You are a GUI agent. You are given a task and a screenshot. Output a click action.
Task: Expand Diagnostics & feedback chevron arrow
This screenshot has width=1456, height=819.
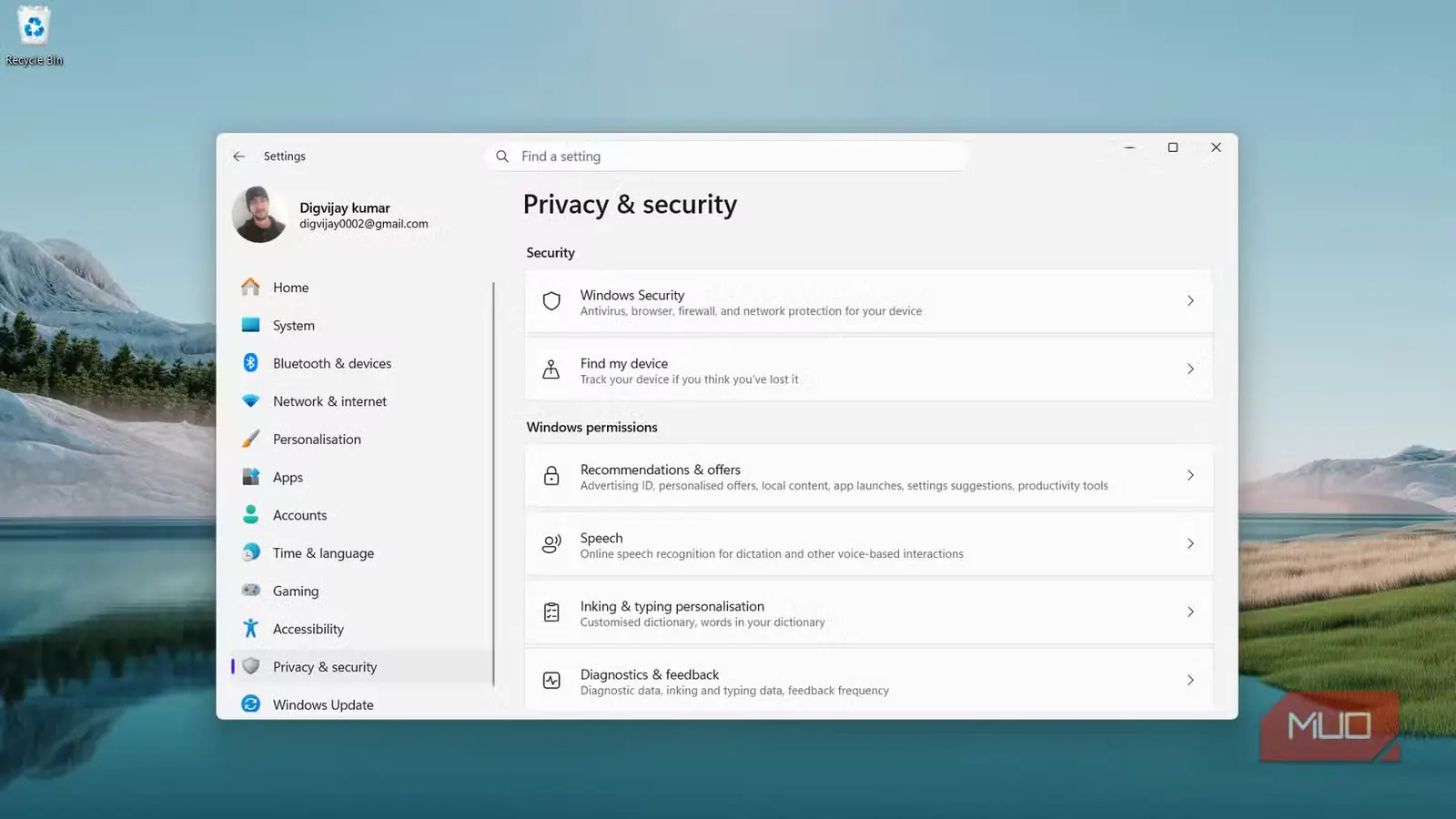click(x=1190, y=681)
